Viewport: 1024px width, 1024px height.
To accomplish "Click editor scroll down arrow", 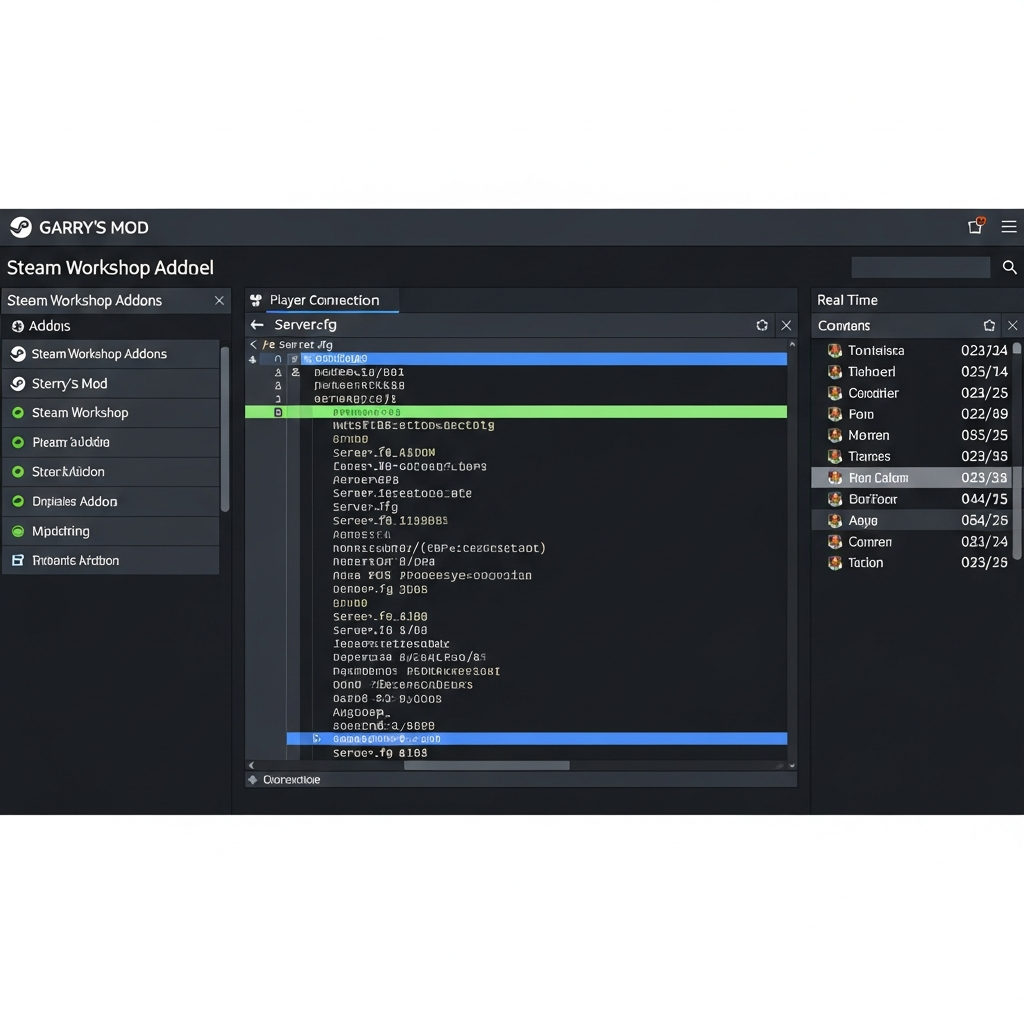I will click(x=792, y=765).
